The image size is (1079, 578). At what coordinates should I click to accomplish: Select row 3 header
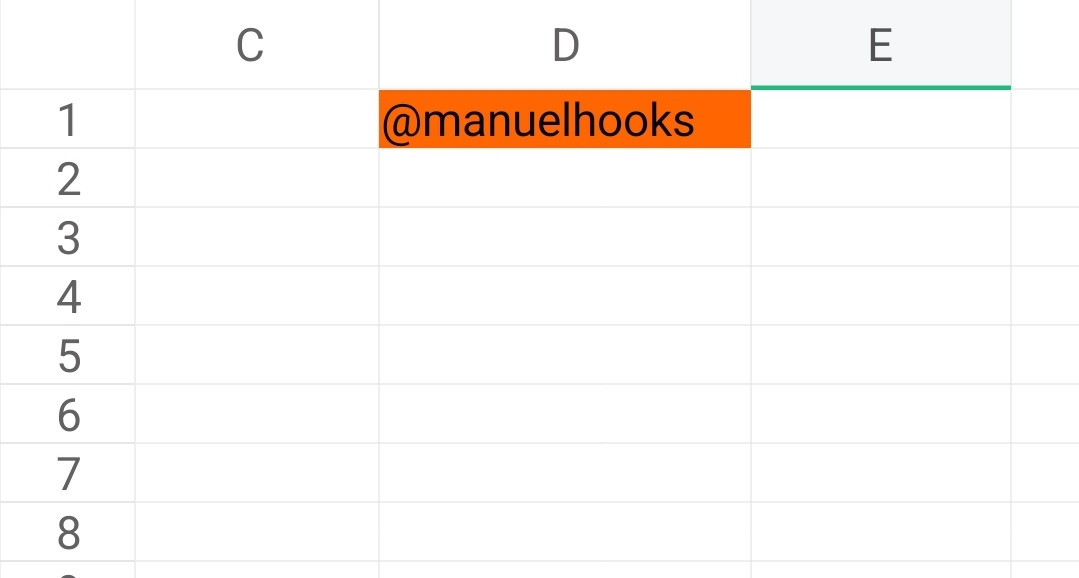coord(67,237)
